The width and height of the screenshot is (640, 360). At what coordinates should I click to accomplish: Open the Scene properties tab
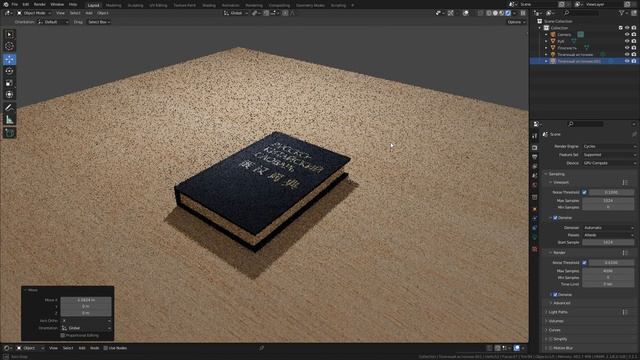[535, 176]
